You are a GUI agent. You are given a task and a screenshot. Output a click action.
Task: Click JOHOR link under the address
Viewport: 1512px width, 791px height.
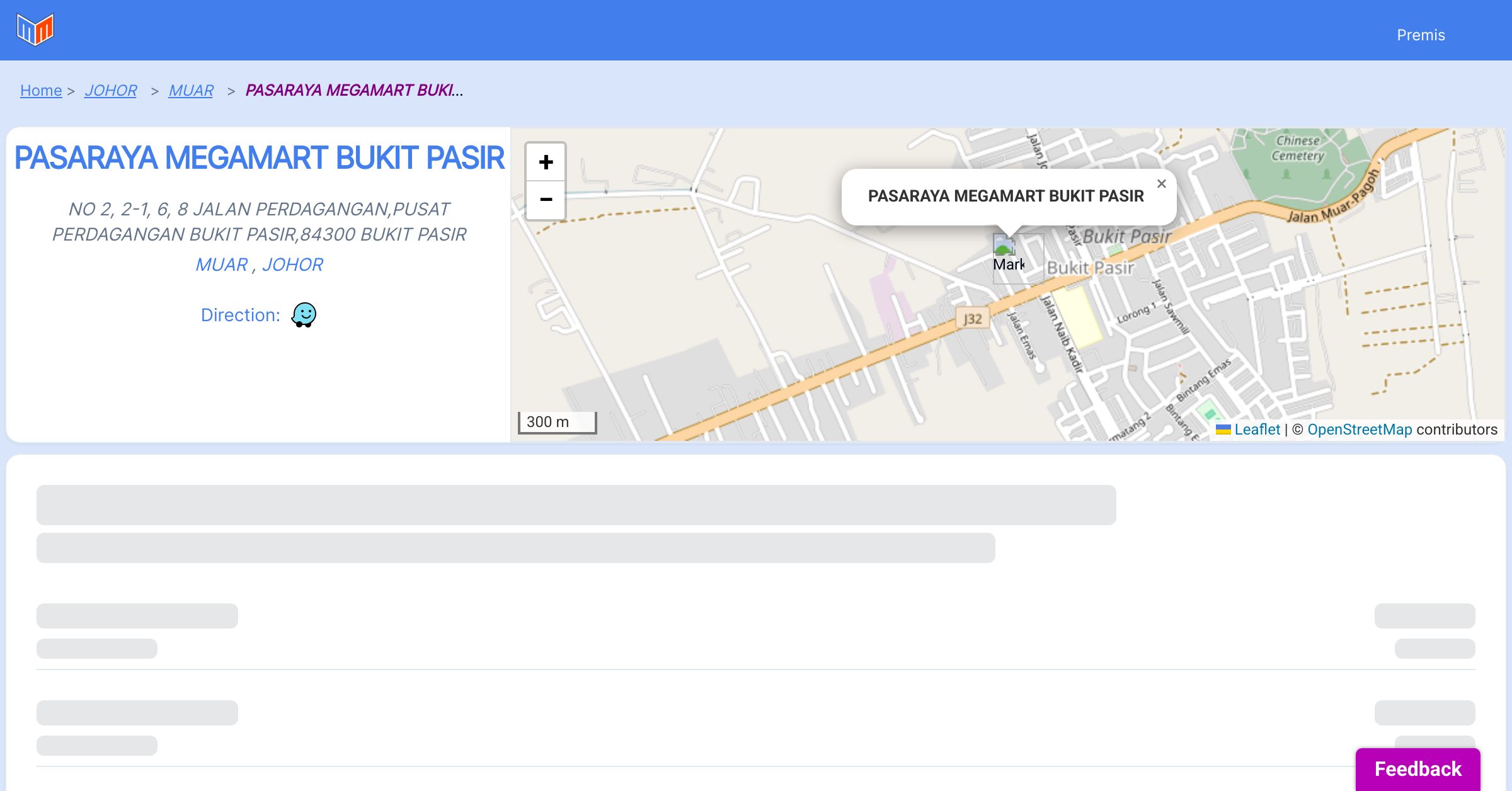293,265
